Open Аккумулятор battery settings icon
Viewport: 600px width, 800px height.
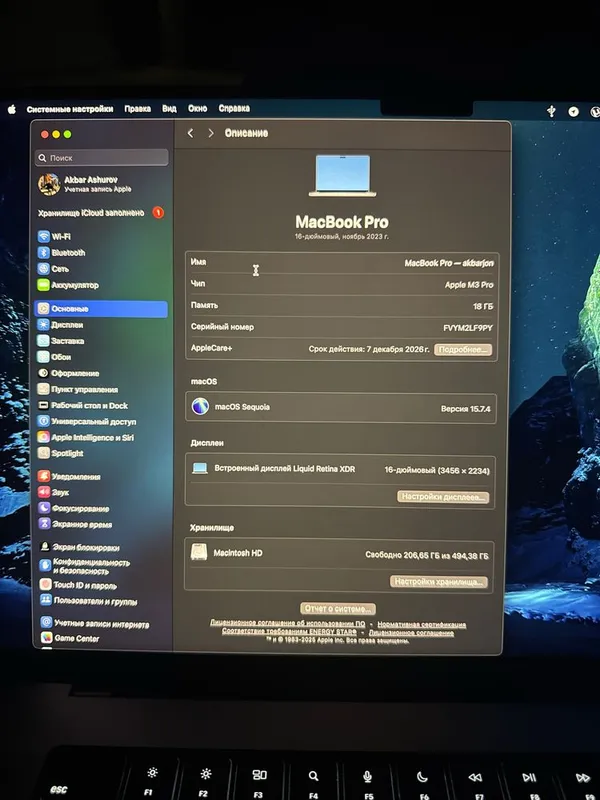click(x=43, y=285)
